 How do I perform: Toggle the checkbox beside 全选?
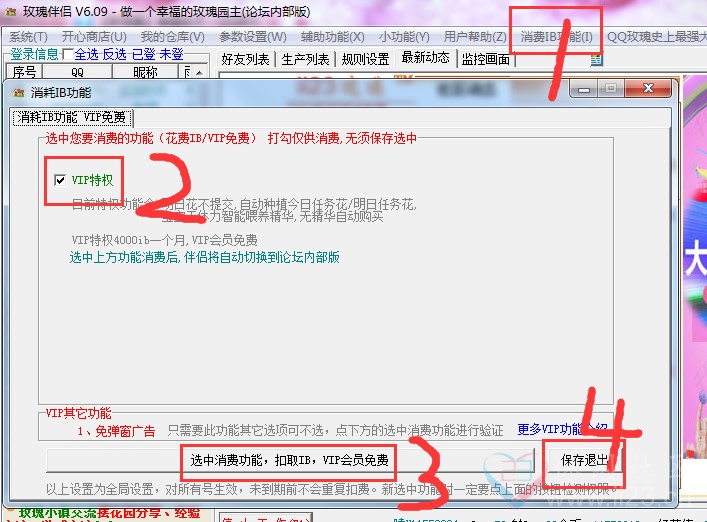67,54
